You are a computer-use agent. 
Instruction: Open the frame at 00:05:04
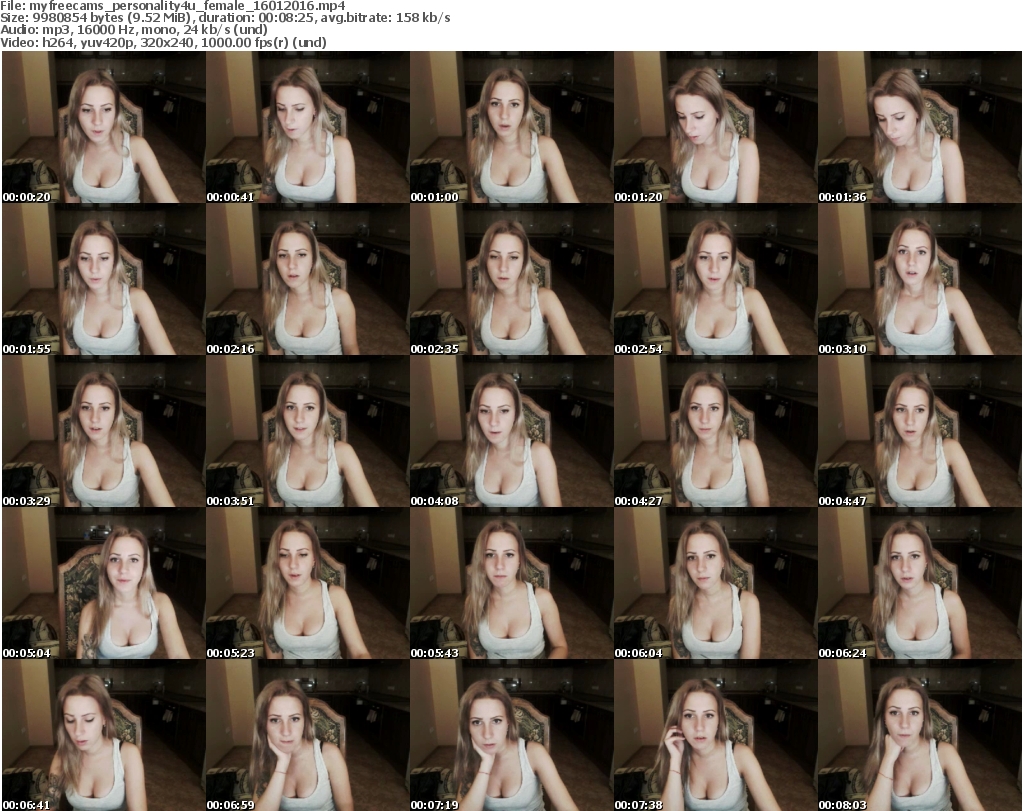click(104, 584)
